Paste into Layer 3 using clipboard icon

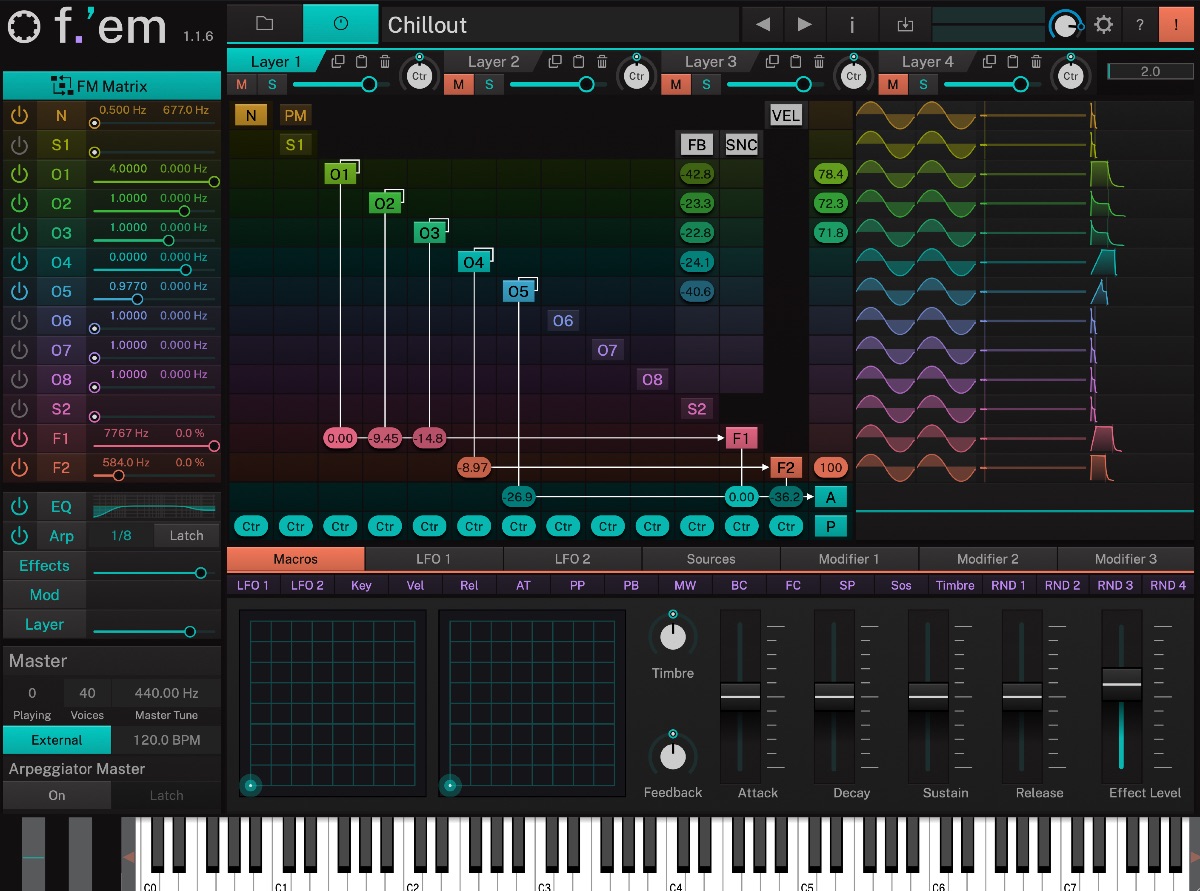pos(796,61)
